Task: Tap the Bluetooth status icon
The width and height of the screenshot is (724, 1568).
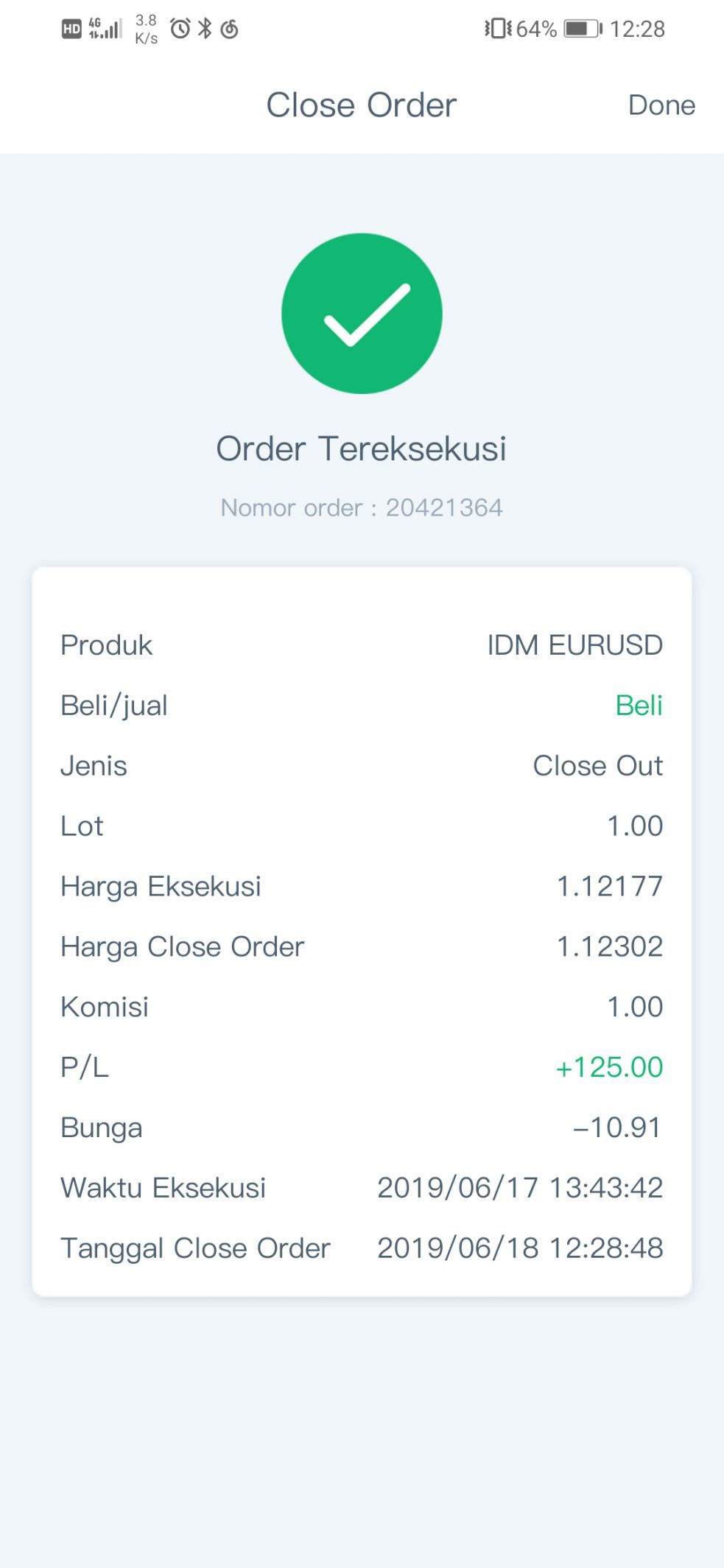Action: [x=205, y=29]
